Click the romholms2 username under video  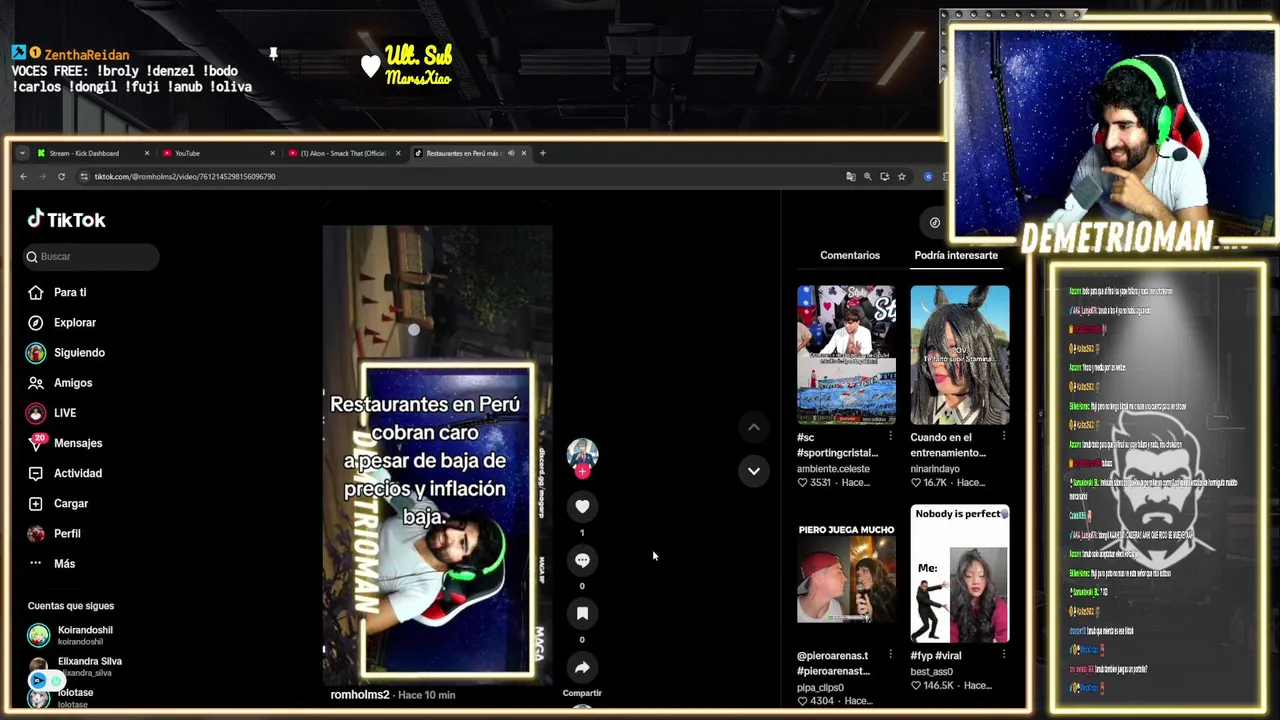point(360,695)
